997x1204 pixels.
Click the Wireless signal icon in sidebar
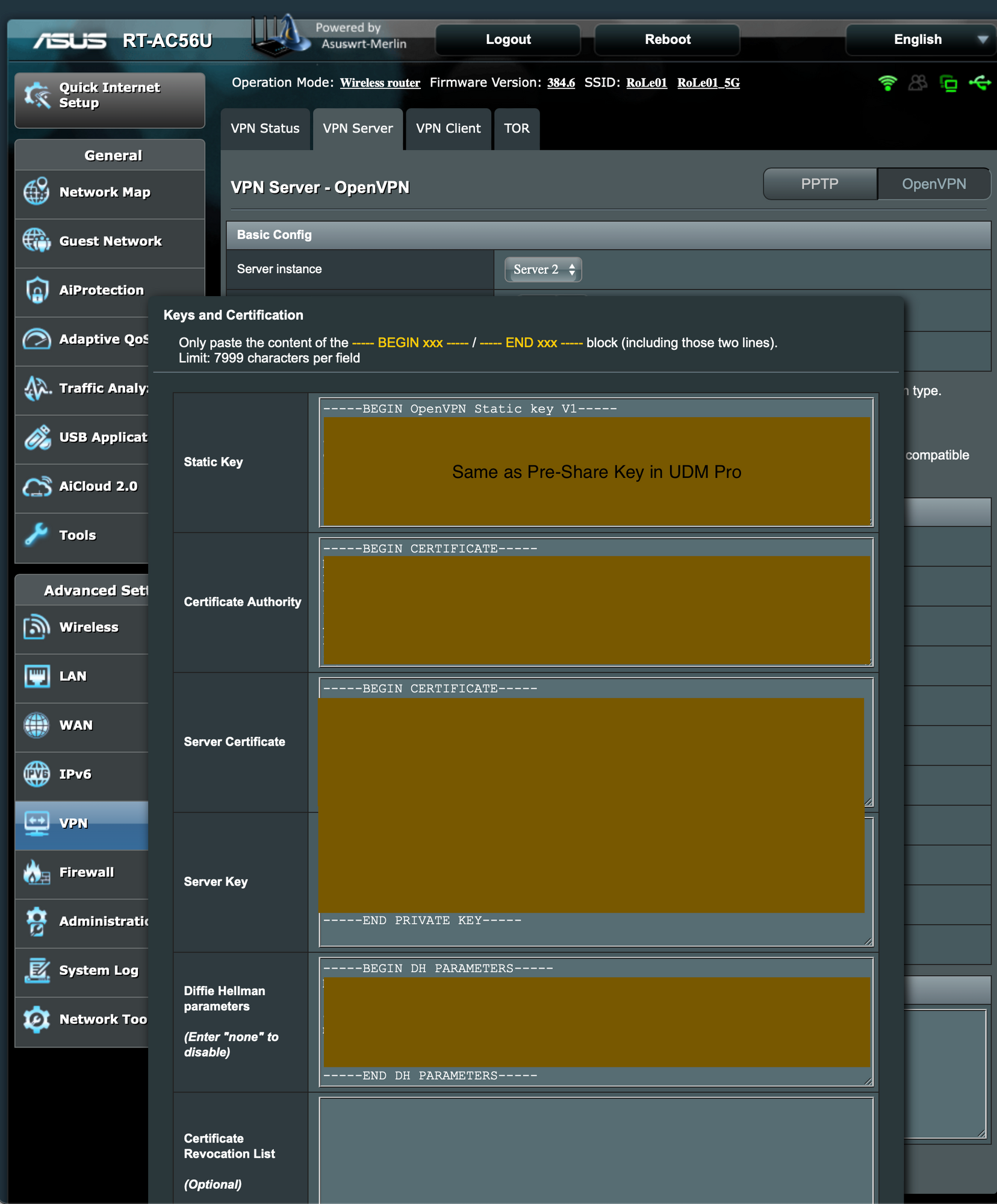click(36, 627)
